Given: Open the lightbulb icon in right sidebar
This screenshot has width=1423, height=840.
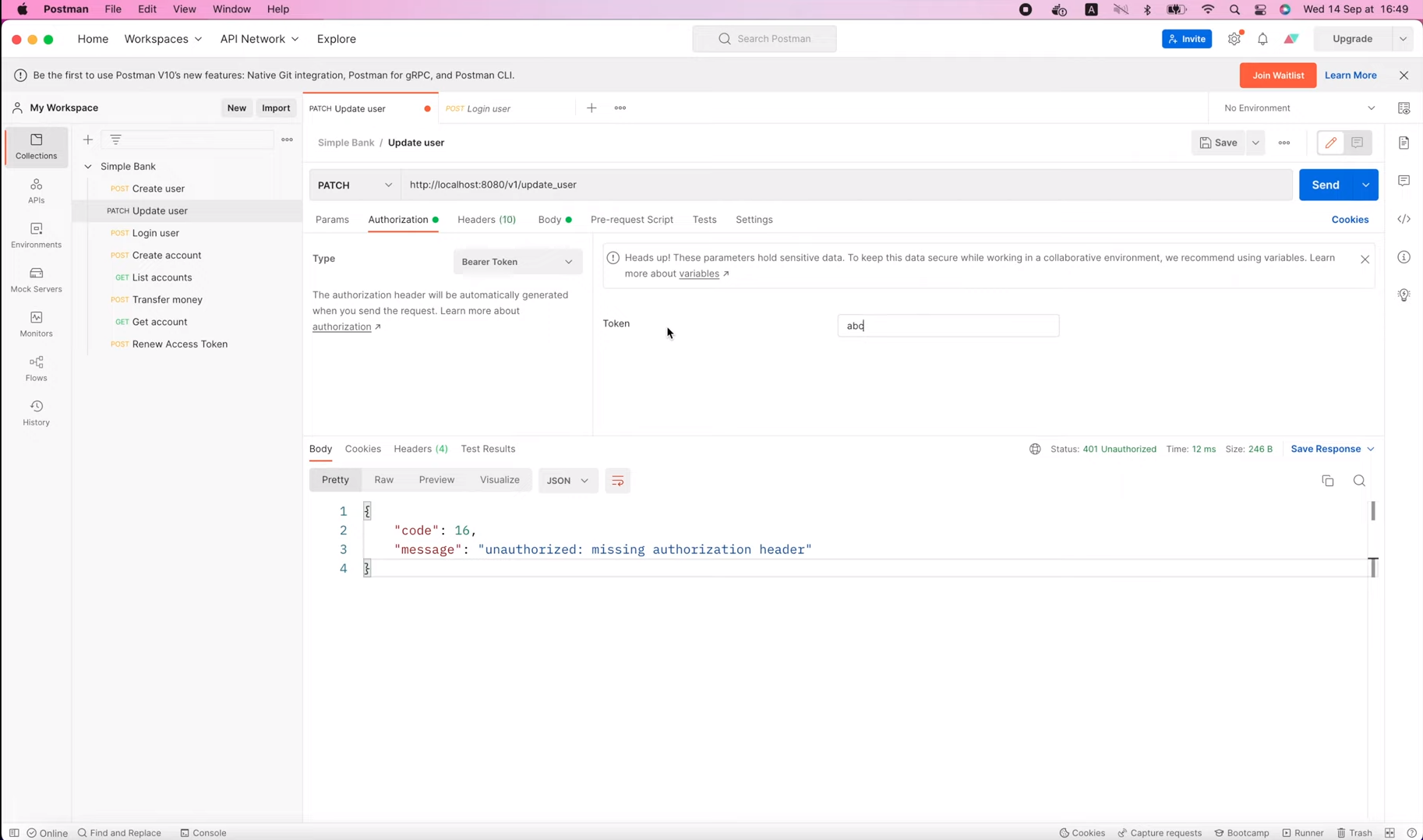Looking at the screenshot, I should pos(1404,295).
